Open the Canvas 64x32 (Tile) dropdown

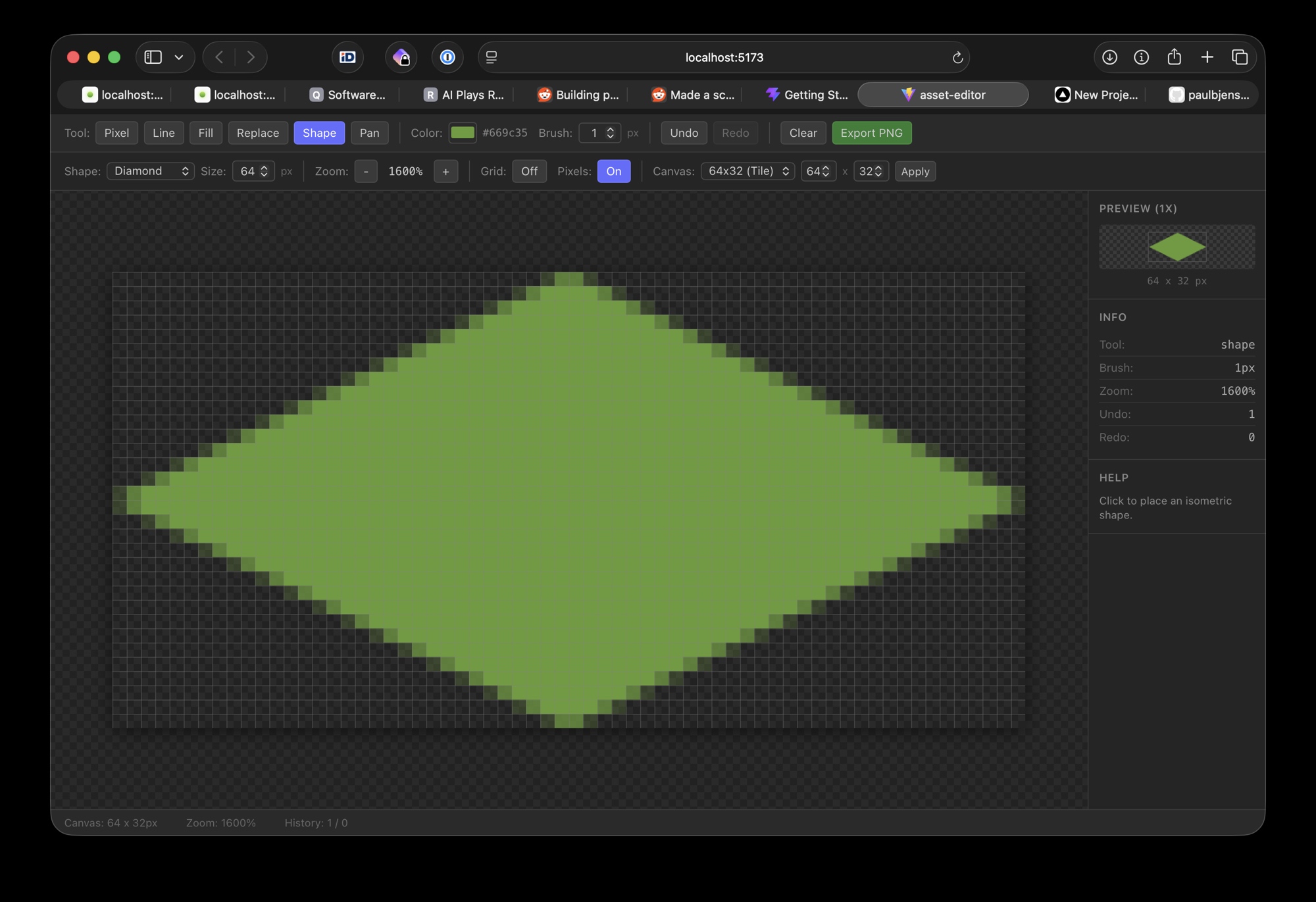pos(747,171)
